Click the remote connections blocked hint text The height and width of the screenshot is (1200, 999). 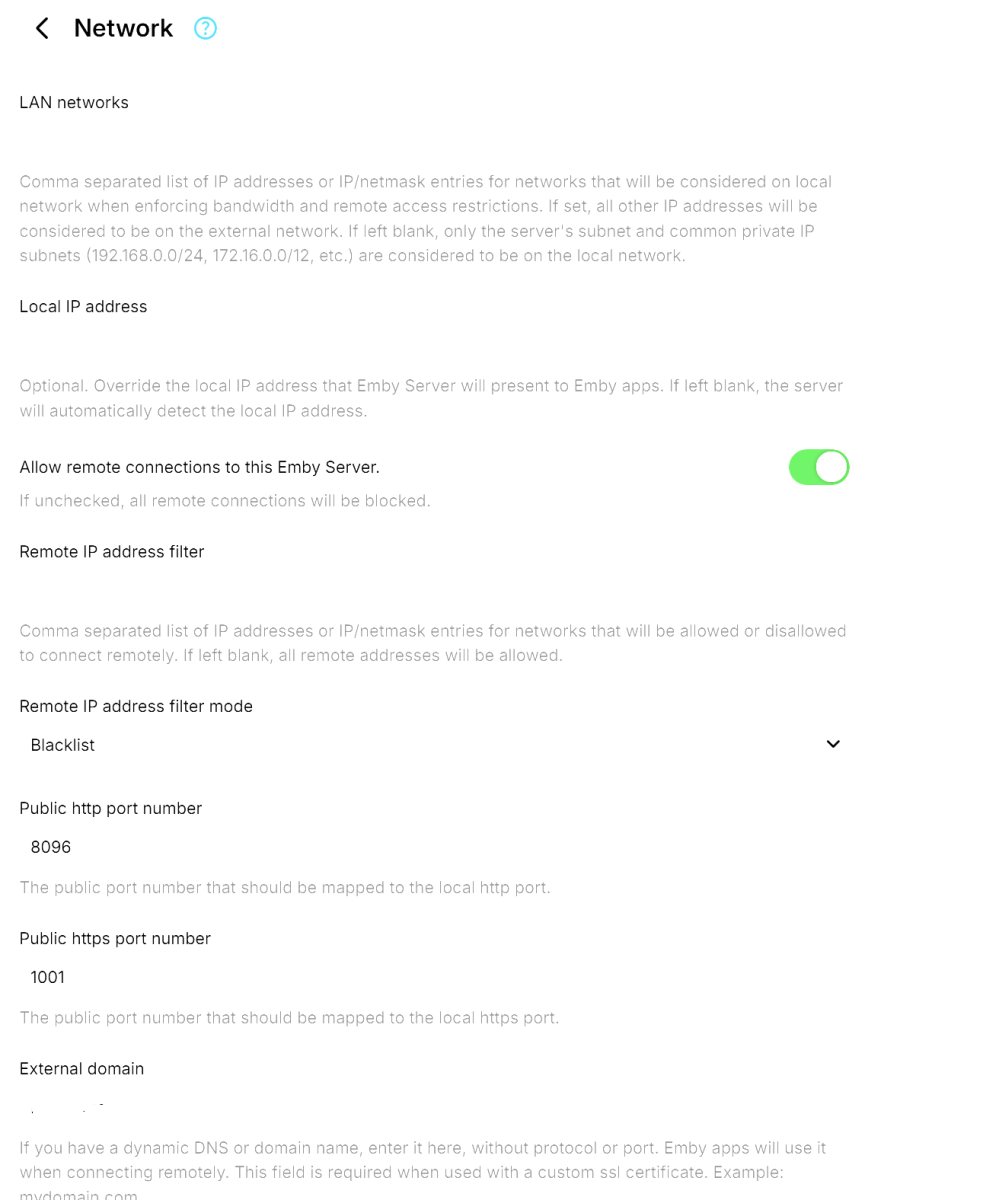pyautogui.click(x=224, y=500)
